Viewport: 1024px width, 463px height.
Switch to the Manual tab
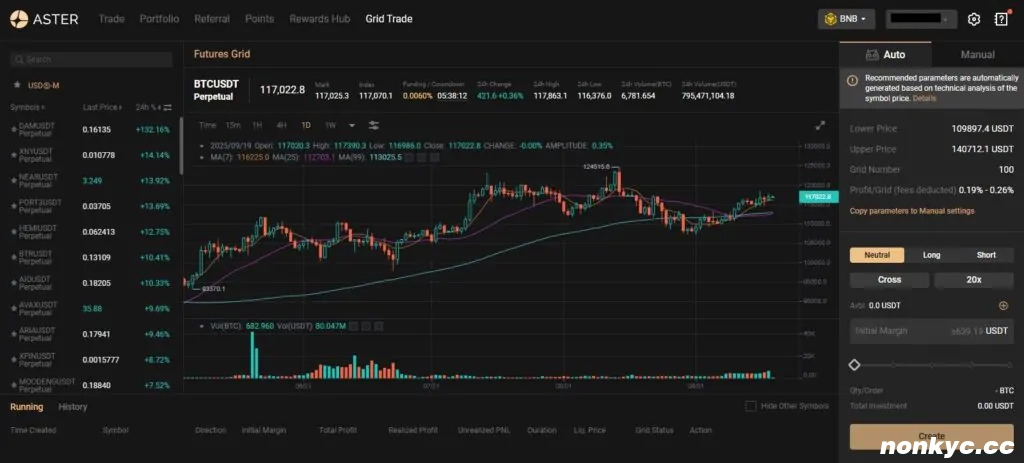(x=978, y=55)
